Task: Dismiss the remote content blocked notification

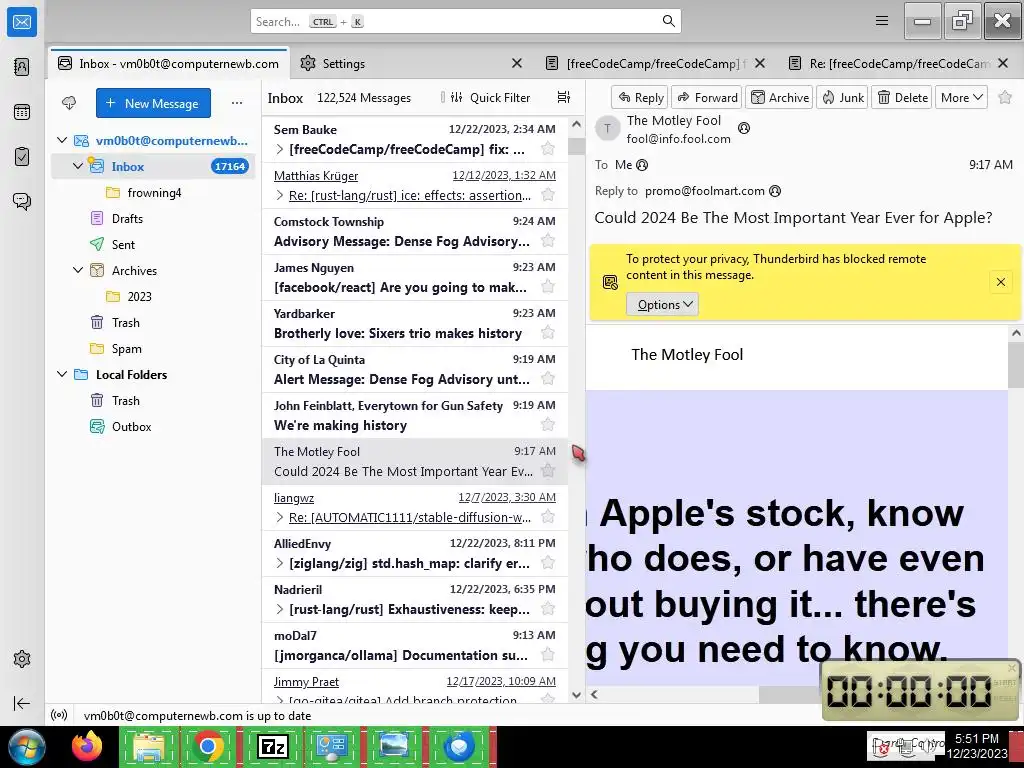Action: pyautogui.click(x=1000, y=282)
